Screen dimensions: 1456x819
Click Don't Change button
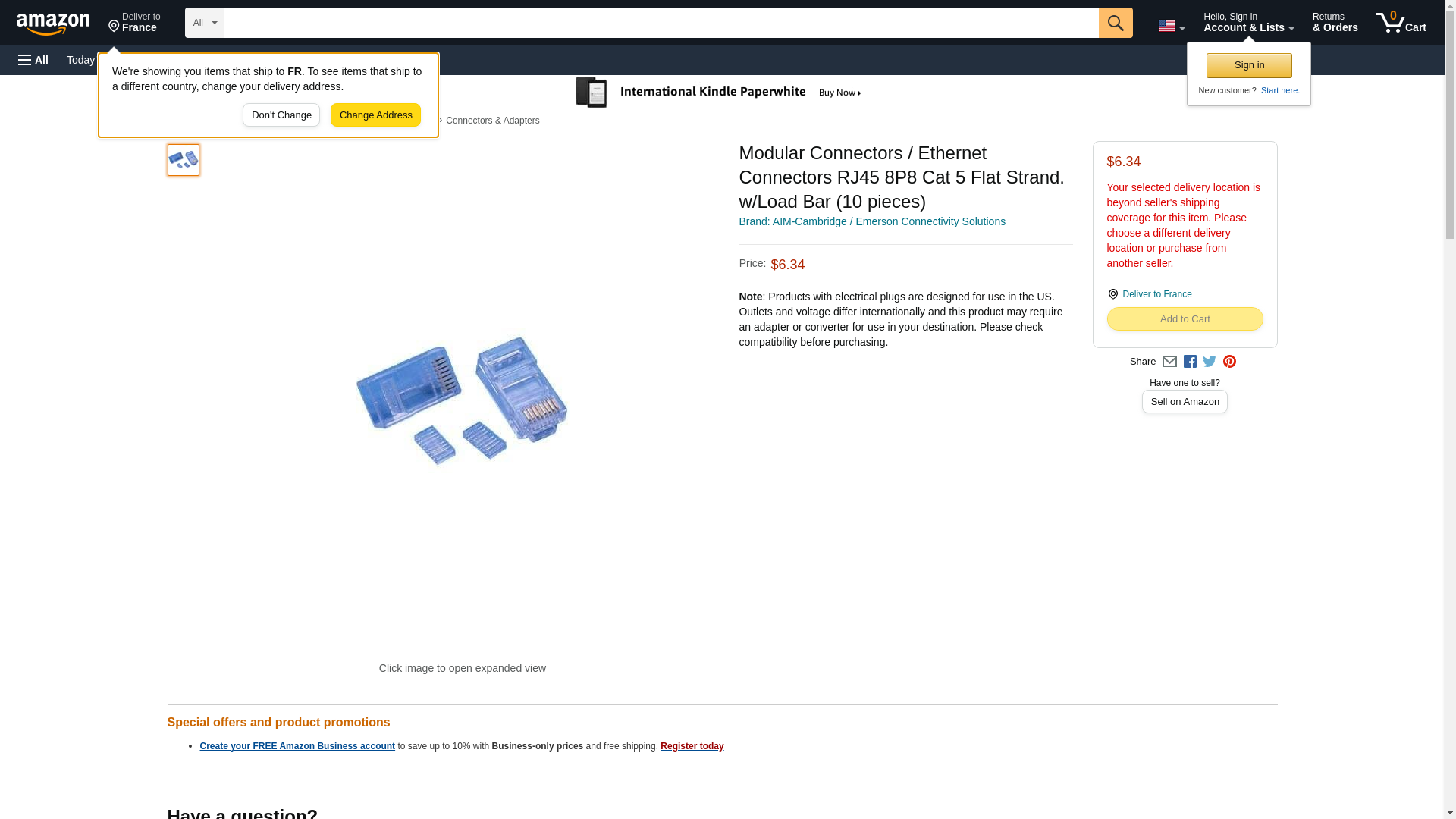281,115
